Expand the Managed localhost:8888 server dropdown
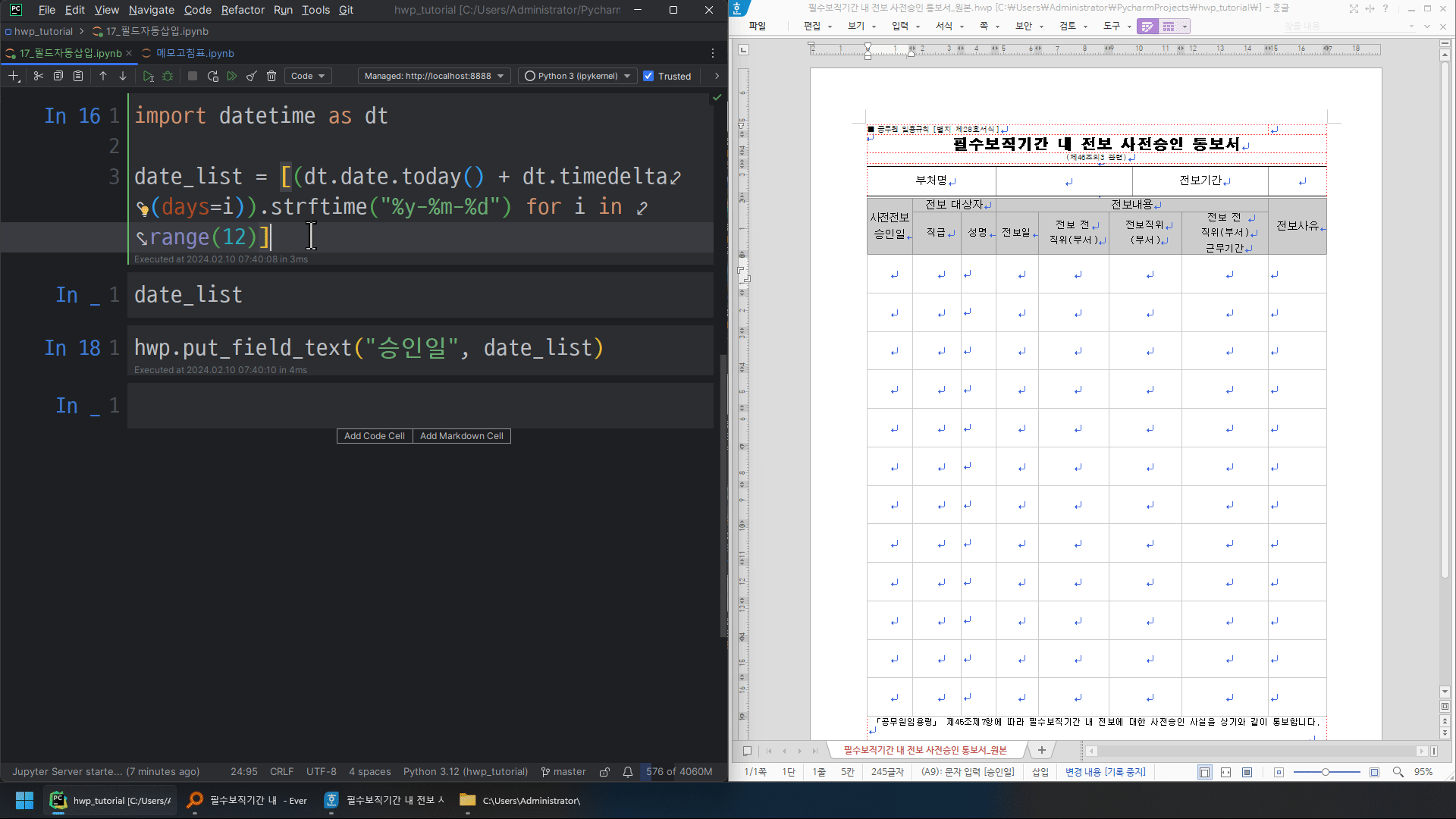The image size is (1456, 819). [x=434, y=76]
